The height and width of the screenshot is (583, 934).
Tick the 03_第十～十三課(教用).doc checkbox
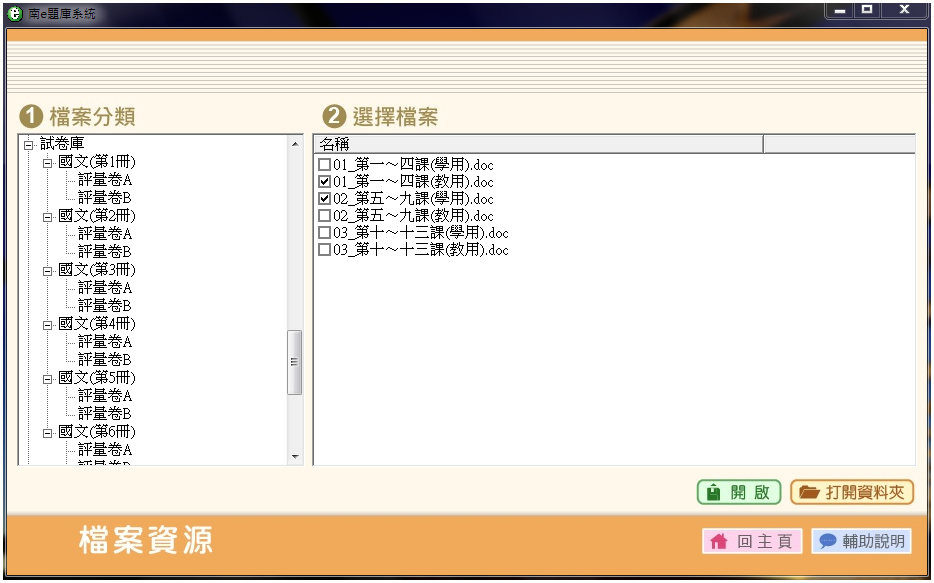pyautogui.click(x=324, y=250)
